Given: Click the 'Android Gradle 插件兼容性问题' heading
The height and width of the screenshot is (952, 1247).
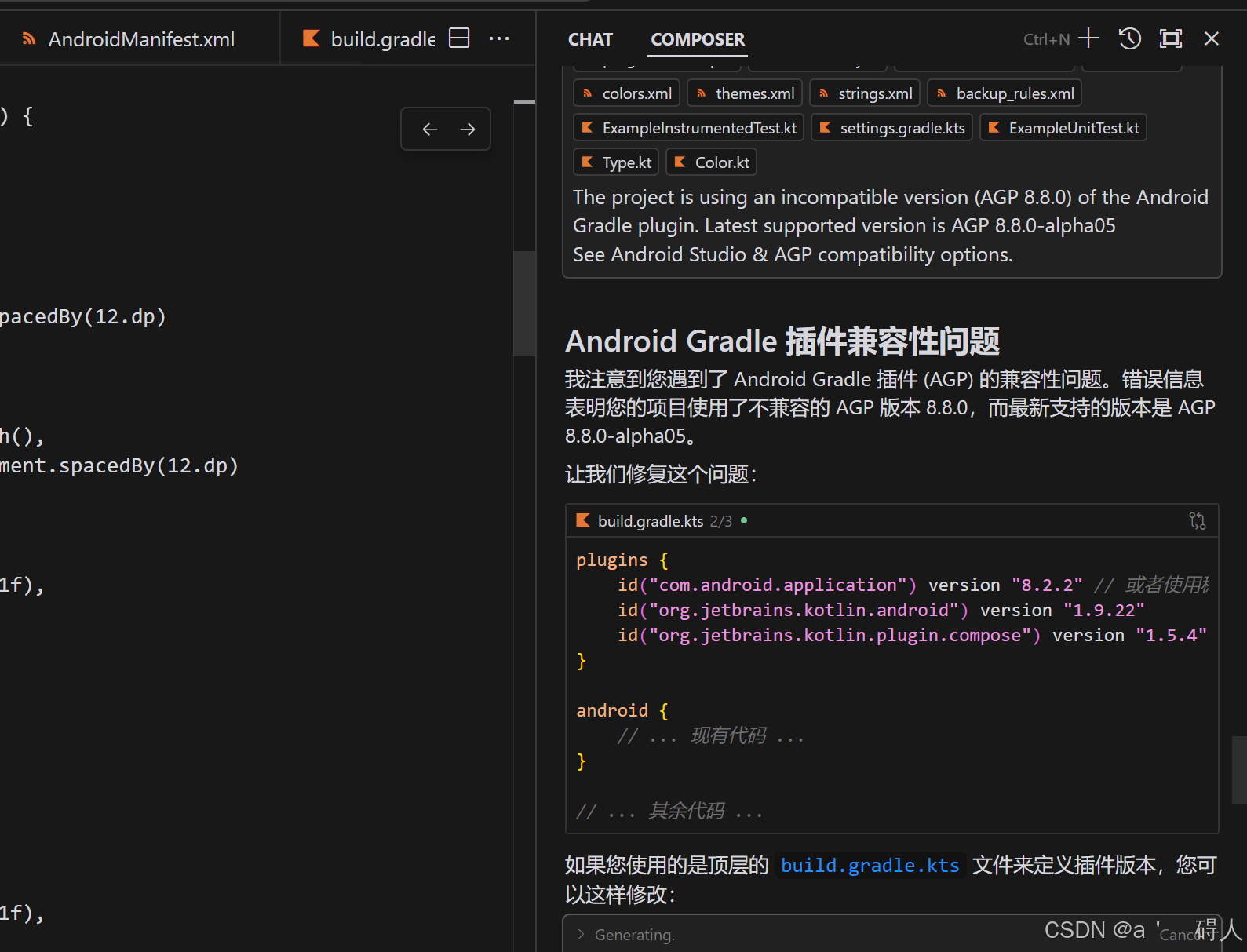Looking at the screenshot, I should pos(782,341).
